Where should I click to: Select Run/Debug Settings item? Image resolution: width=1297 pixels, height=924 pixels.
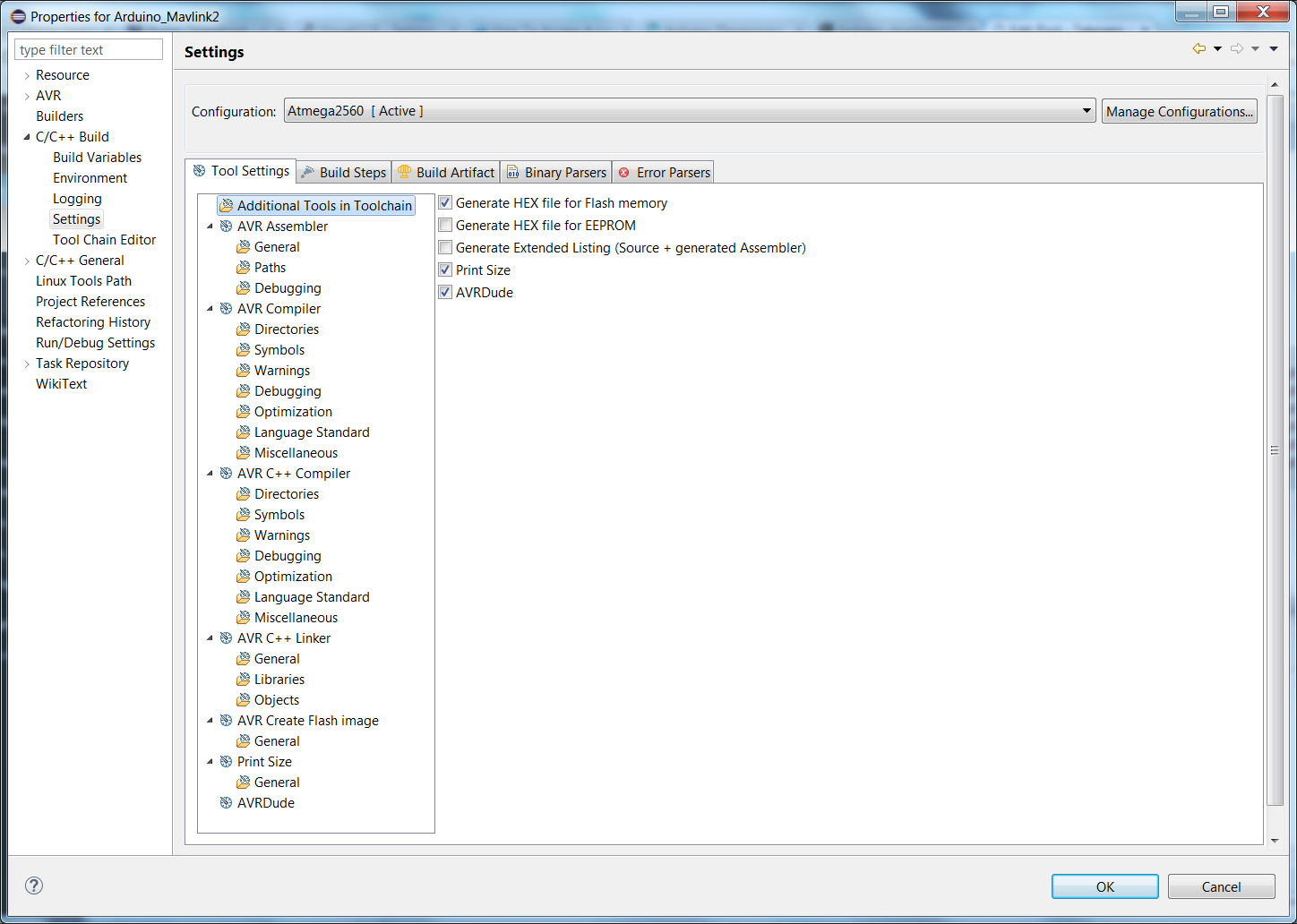coord(95,343)
